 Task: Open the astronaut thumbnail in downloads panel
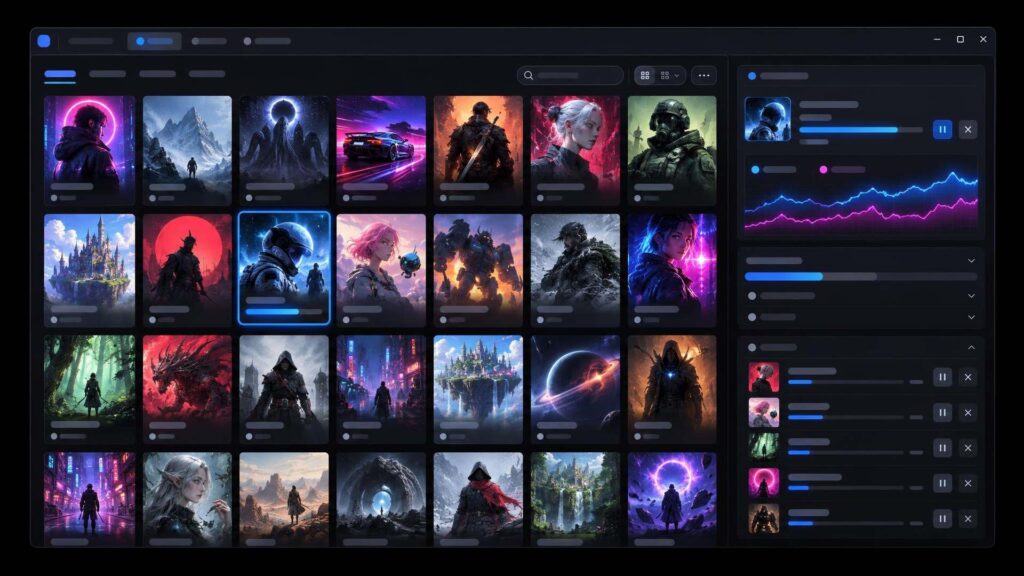(767, 119)
